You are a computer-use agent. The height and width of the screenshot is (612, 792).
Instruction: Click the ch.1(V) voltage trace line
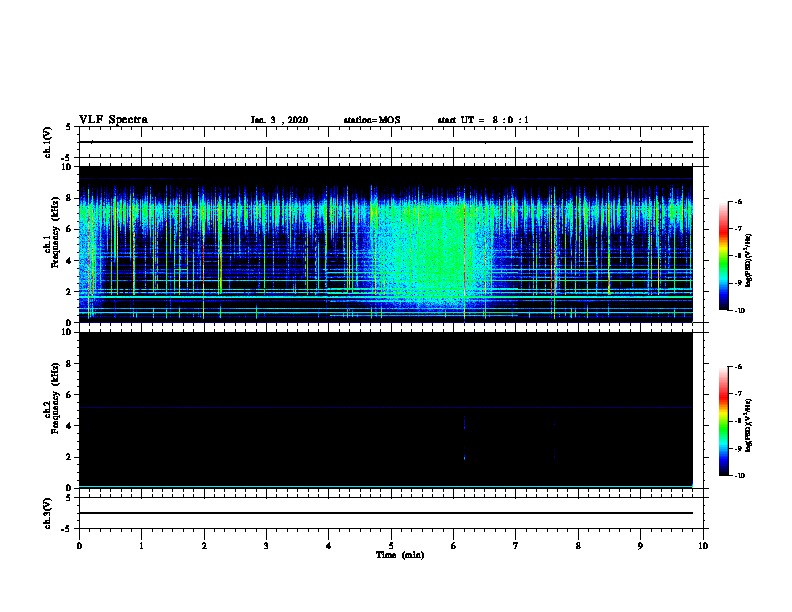coord(385,142)
